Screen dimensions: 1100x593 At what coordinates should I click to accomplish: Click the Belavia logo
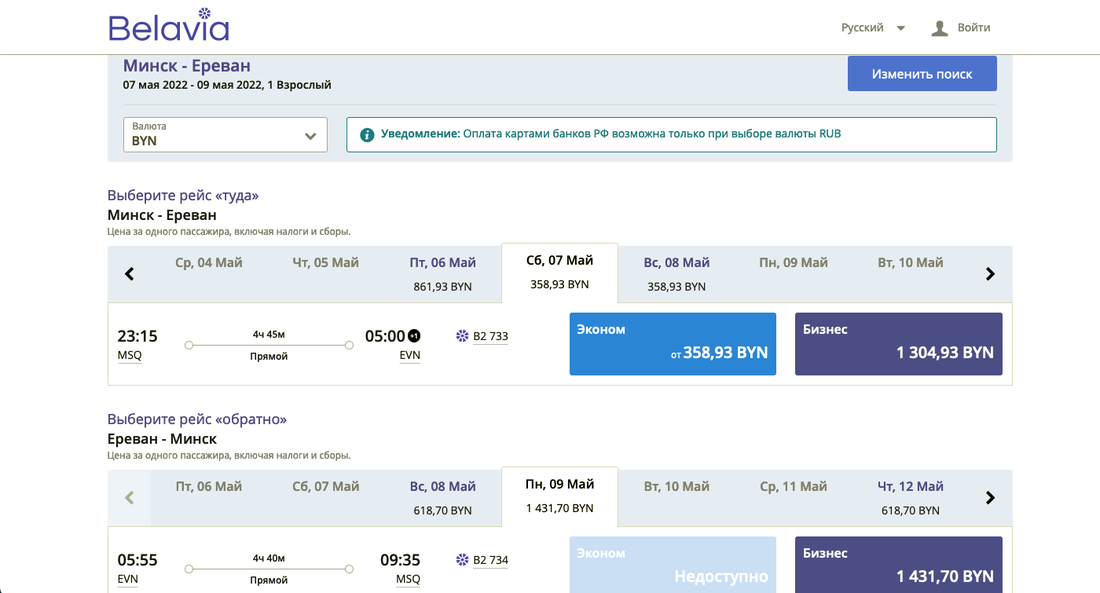(x=169, y=27)
